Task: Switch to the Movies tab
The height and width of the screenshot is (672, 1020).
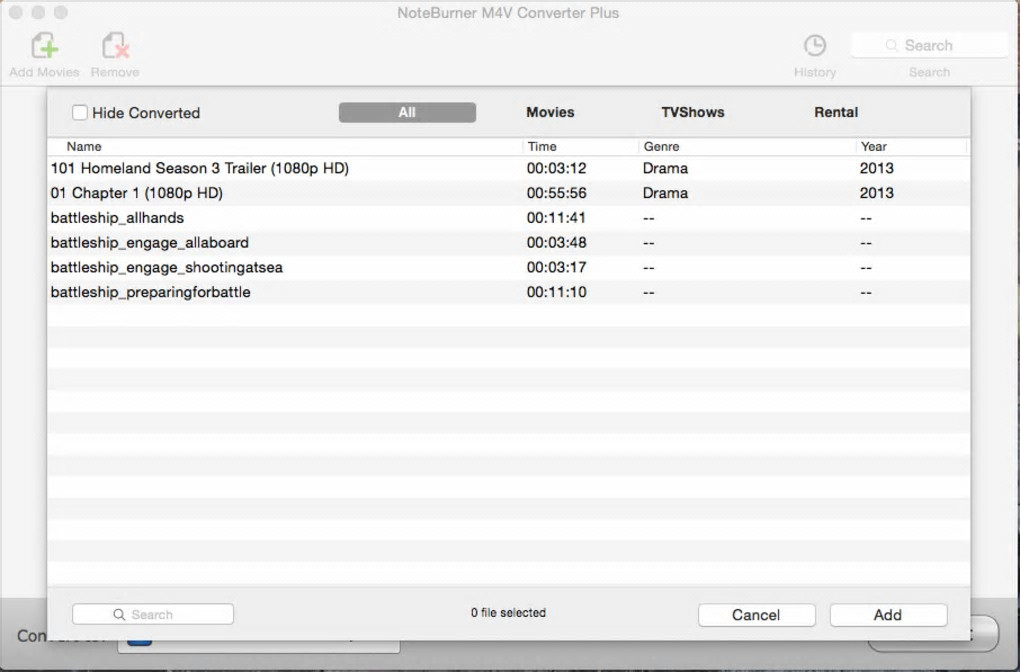Action: click(x=550, y=112)
